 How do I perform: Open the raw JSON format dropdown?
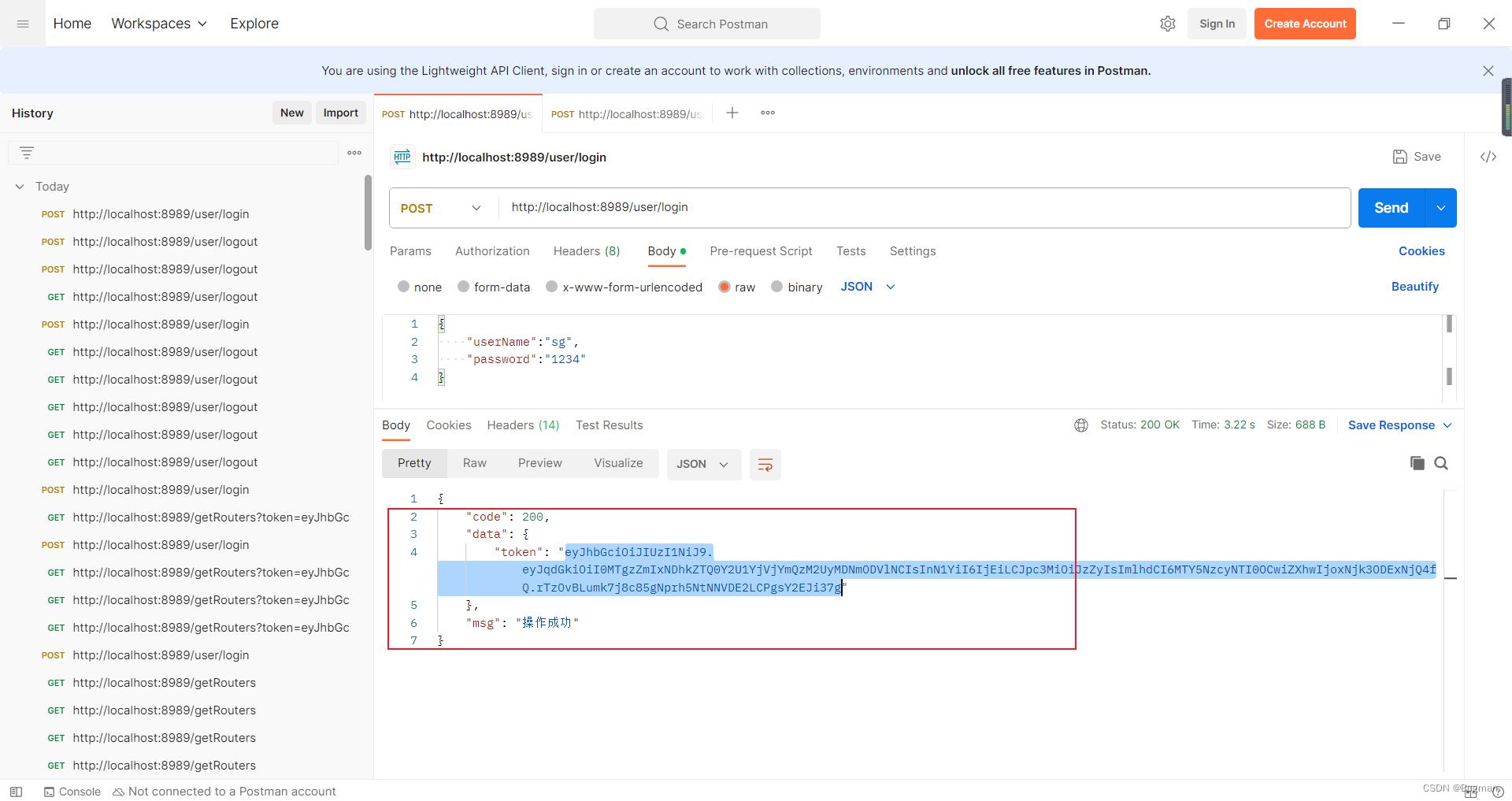click(868, 287)
